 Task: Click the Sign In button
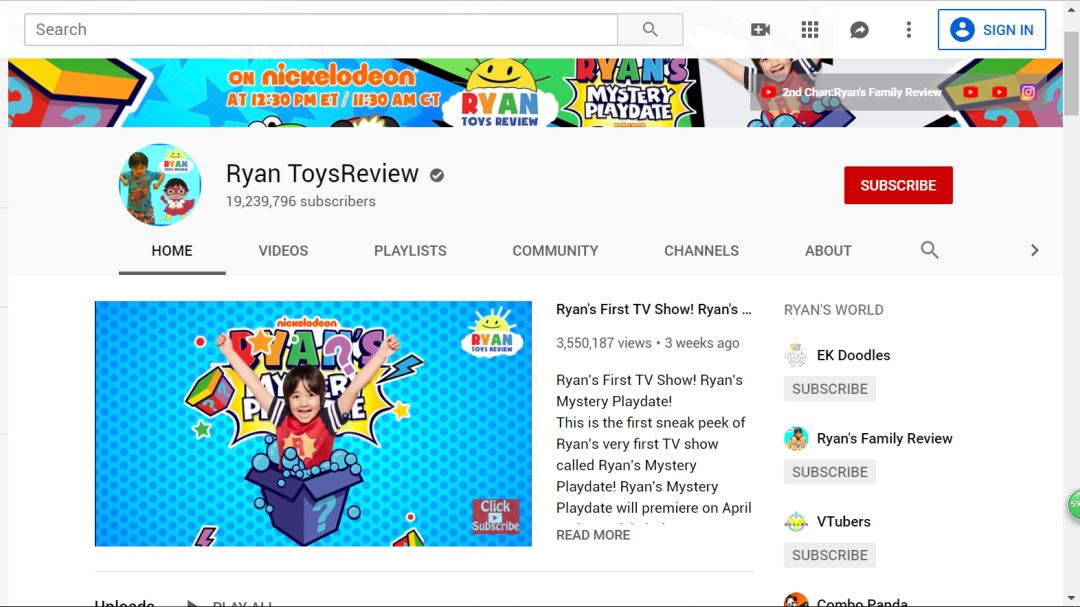[x=992, y=30]
